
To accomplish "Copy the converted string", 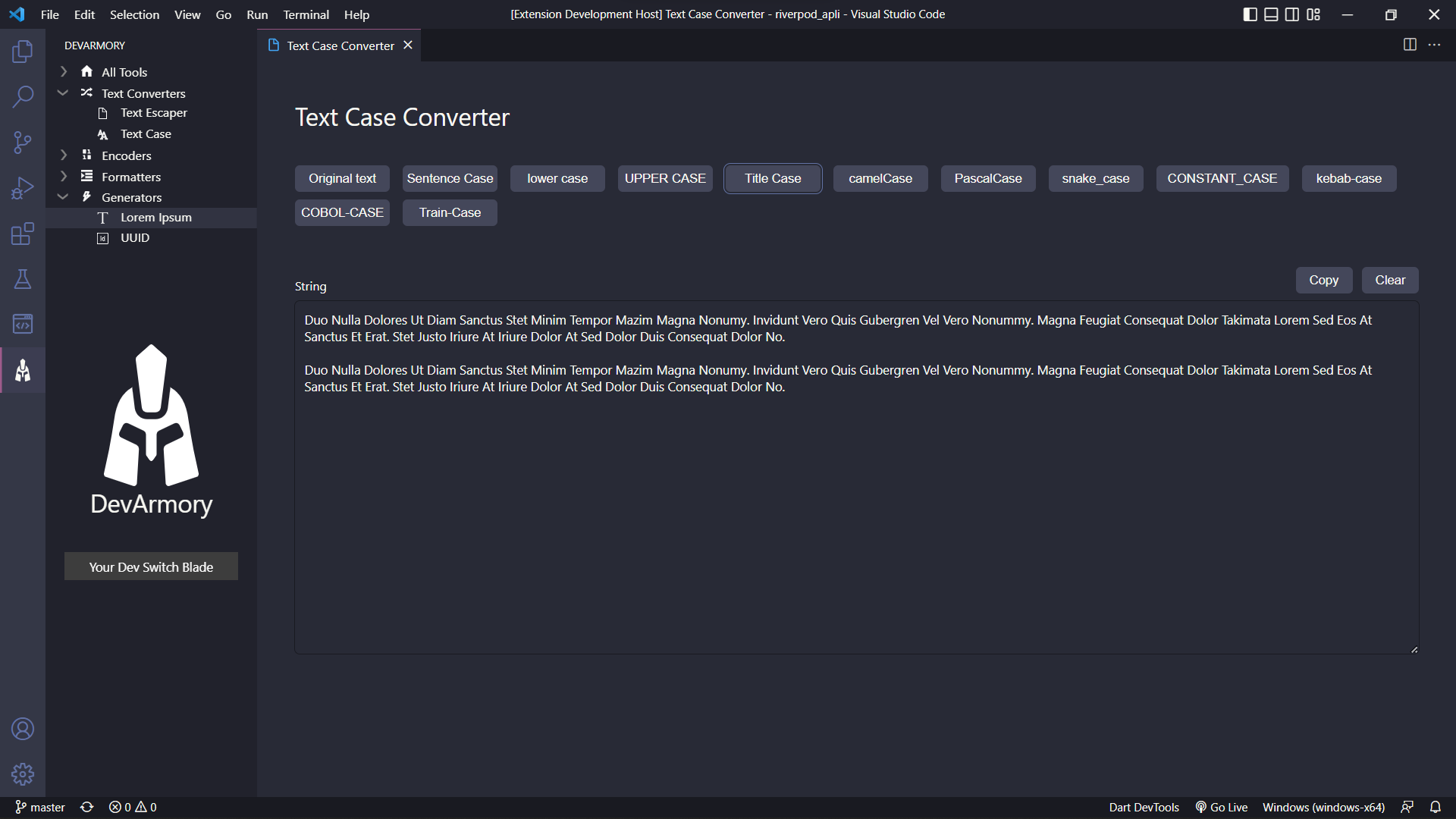I will point(1324,280).
